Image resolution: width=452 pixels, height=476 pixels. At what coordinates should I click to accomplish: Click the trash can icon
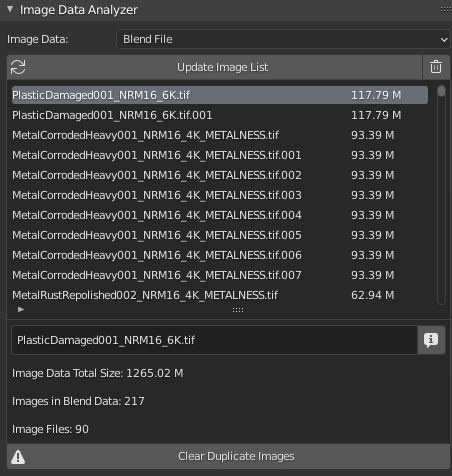pyautogui.click(x=436, y=67)
